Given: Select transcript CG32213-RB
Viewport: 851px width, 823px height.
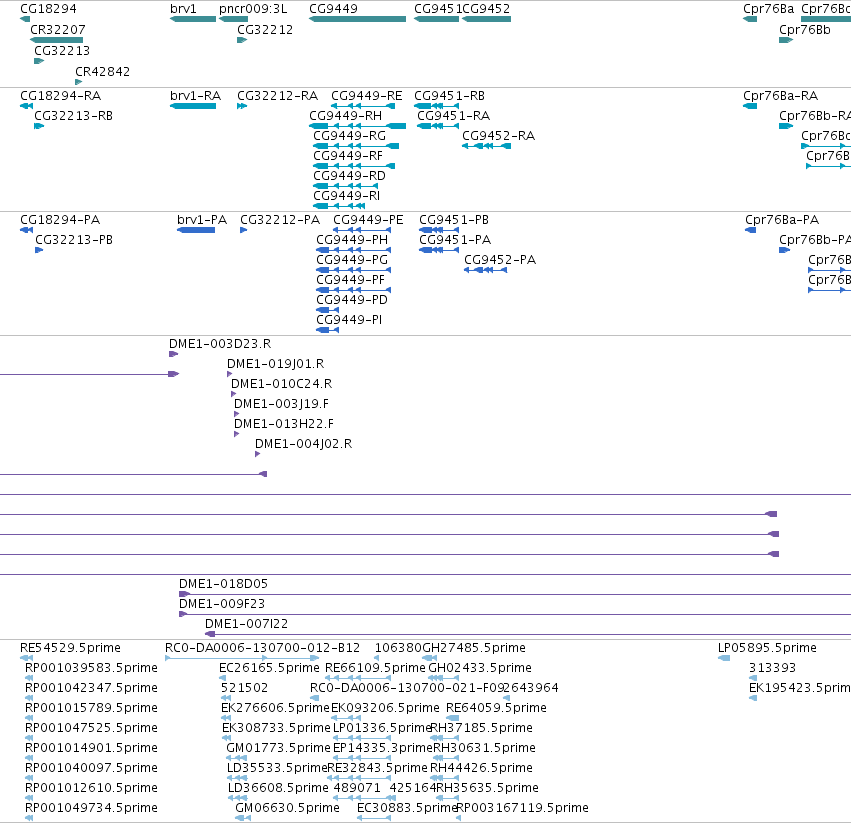Looking at the screenshot, I should coord(73,116).
